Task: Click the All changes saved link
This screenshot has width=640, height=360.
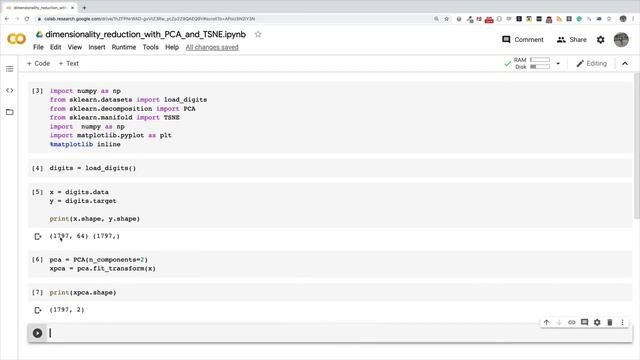Action: (212, 47)
